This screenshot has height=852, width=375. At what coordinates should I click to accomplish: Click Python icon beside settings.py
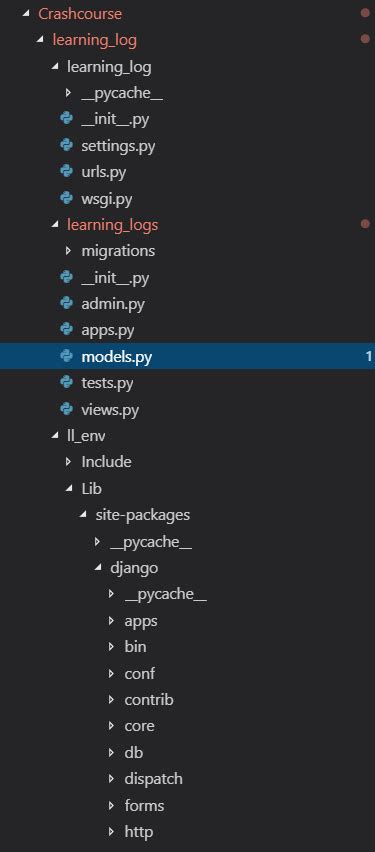(x=66, y=145)
